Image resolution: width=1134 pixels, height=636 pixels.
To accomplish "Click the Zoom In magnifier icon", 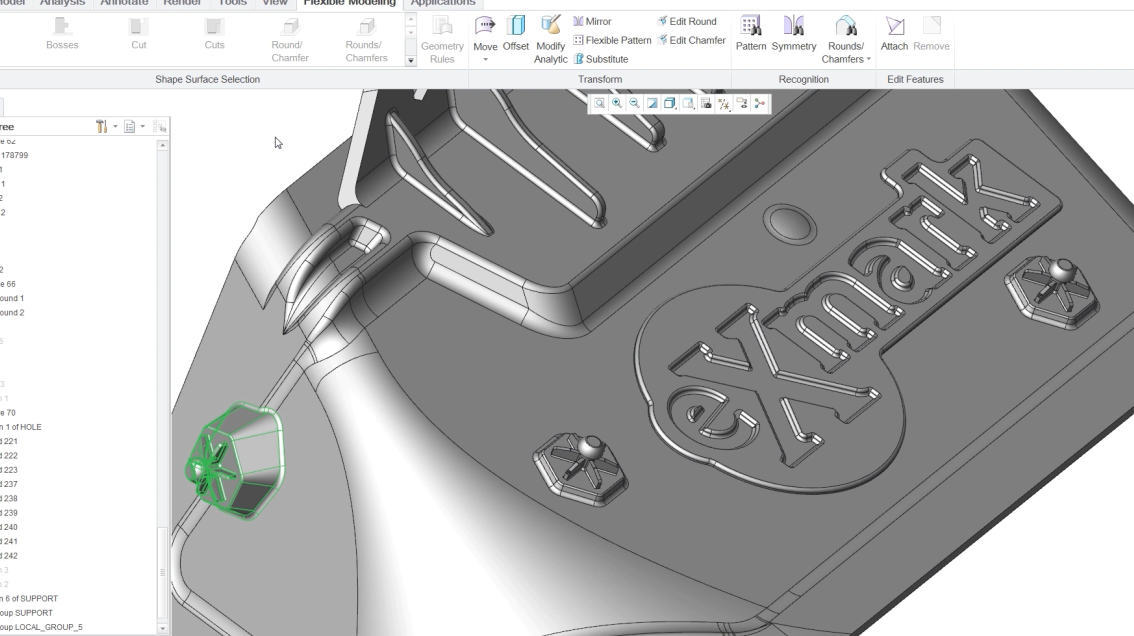I will pos(617,103).
